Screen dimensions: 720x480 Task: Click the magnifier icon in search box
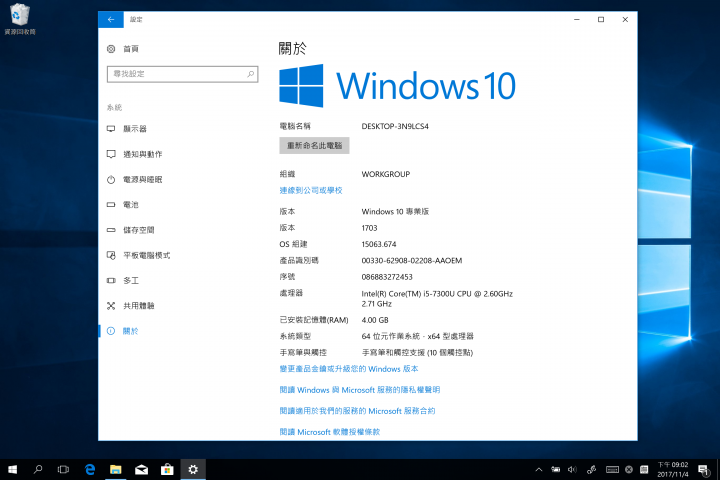(x=251, y=74)
